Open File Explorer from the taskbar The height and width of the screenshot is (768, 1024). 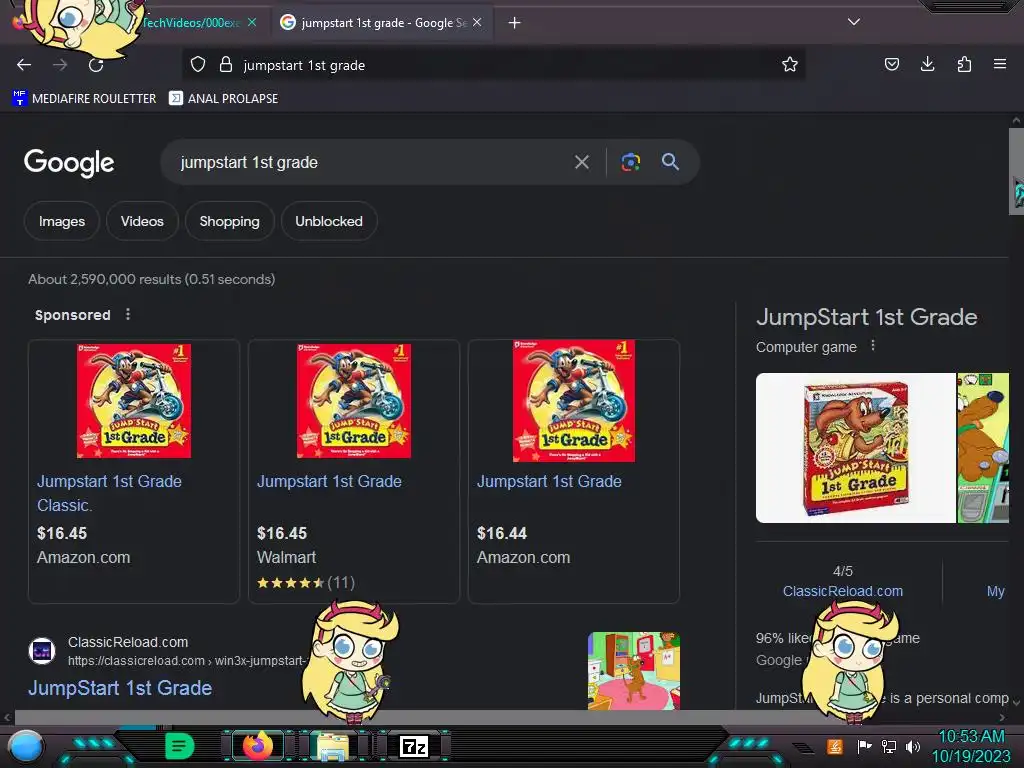(x=332, y=746)
